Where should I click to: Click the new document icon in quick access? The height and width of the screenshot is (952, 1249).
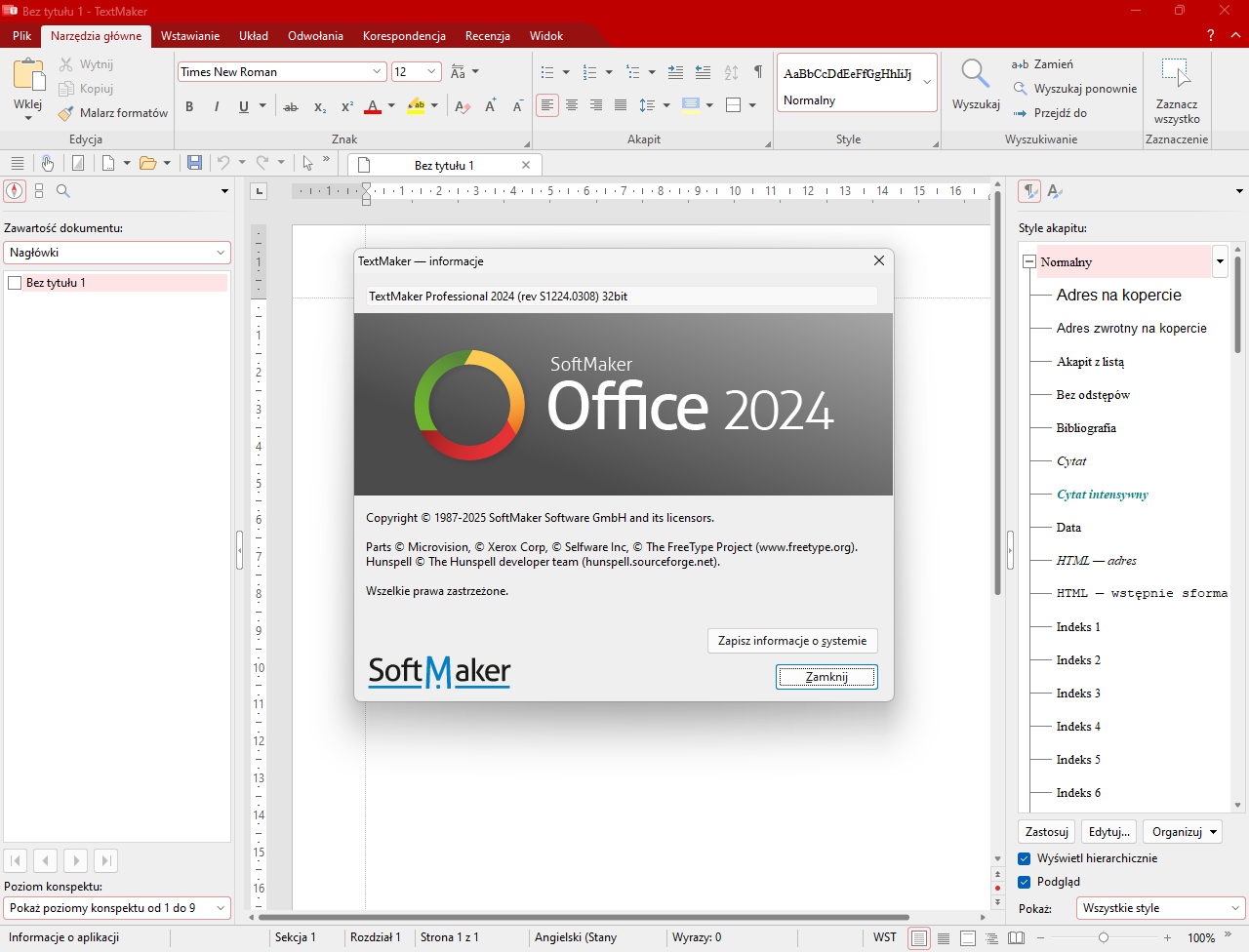point(108,163)
